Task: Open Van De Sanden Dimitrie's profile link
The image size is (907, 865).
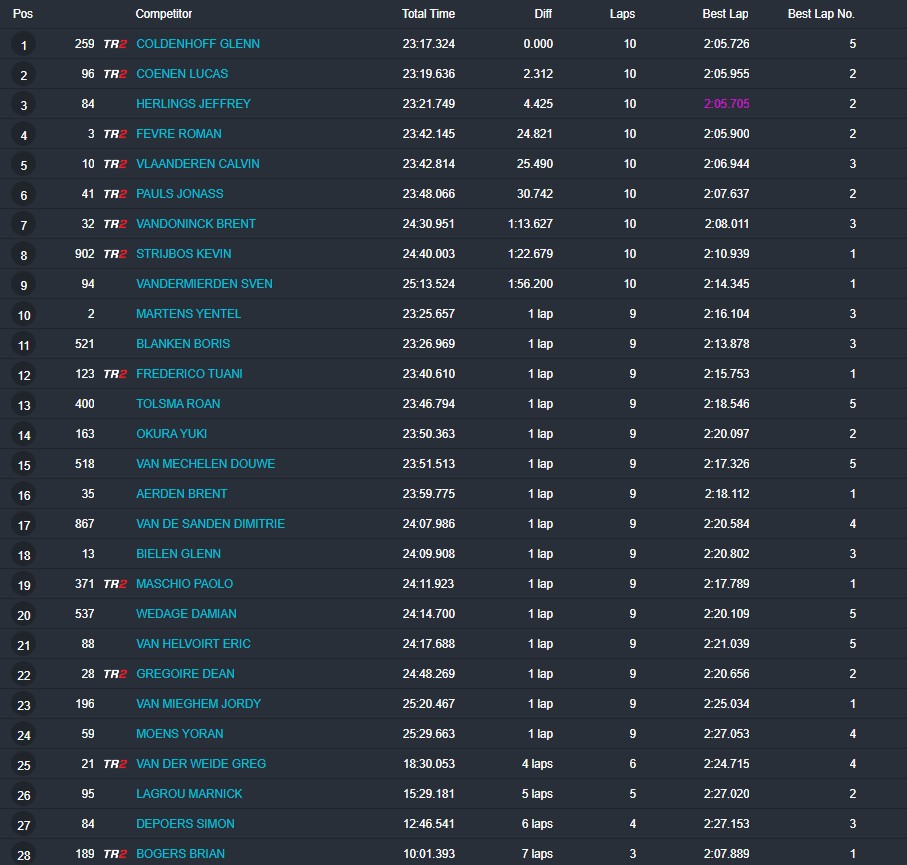Action: (210, 524)
